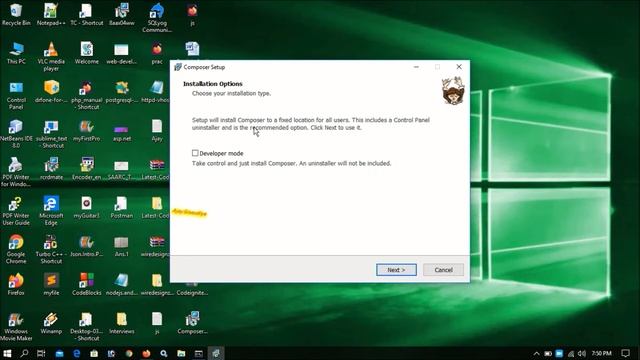The image size is (640, 360).
Task: Select the Interviews folder icon
Action: 122,323
